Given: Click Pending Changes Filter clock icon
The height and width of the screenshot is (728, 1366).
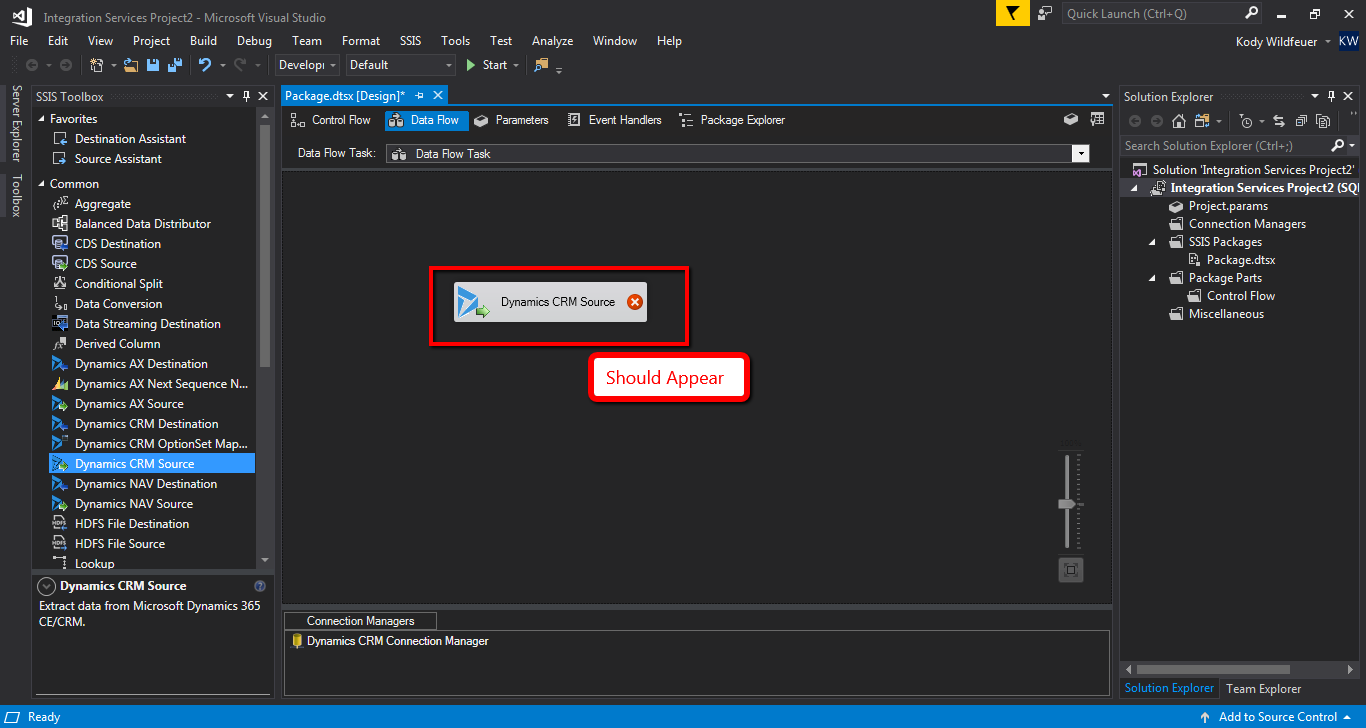Looking at the screenshot, I should tap(1245, 121).
